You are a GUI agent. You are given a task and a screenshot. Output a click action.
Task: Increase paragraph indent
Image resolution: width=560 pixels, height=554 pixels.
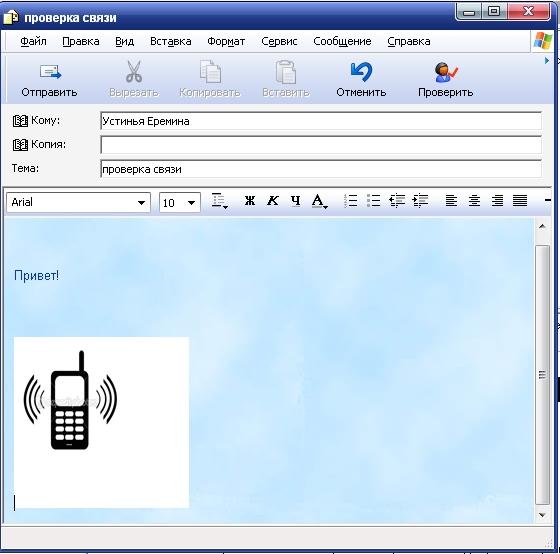point(420,201)
